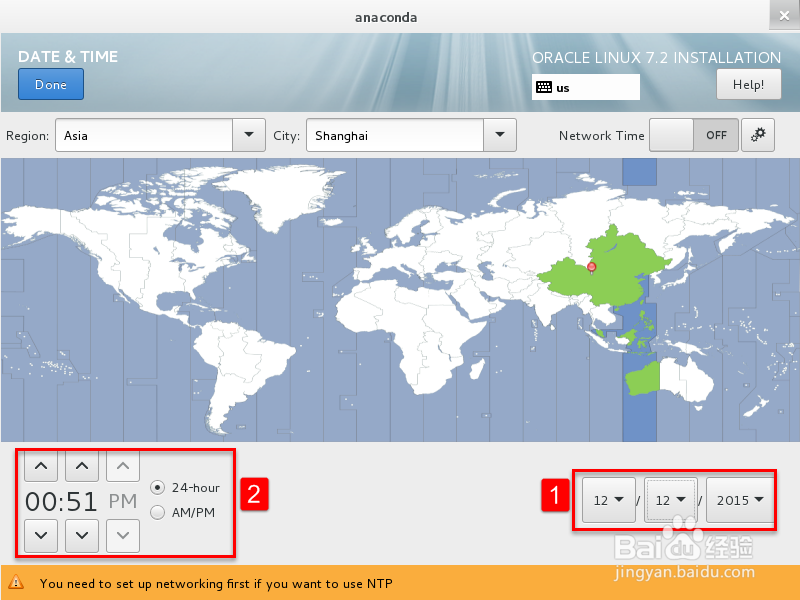The width and height of the screenshot is (800, 600).
Task: Open the month dropdown in date
Action: tap(609, 500)
